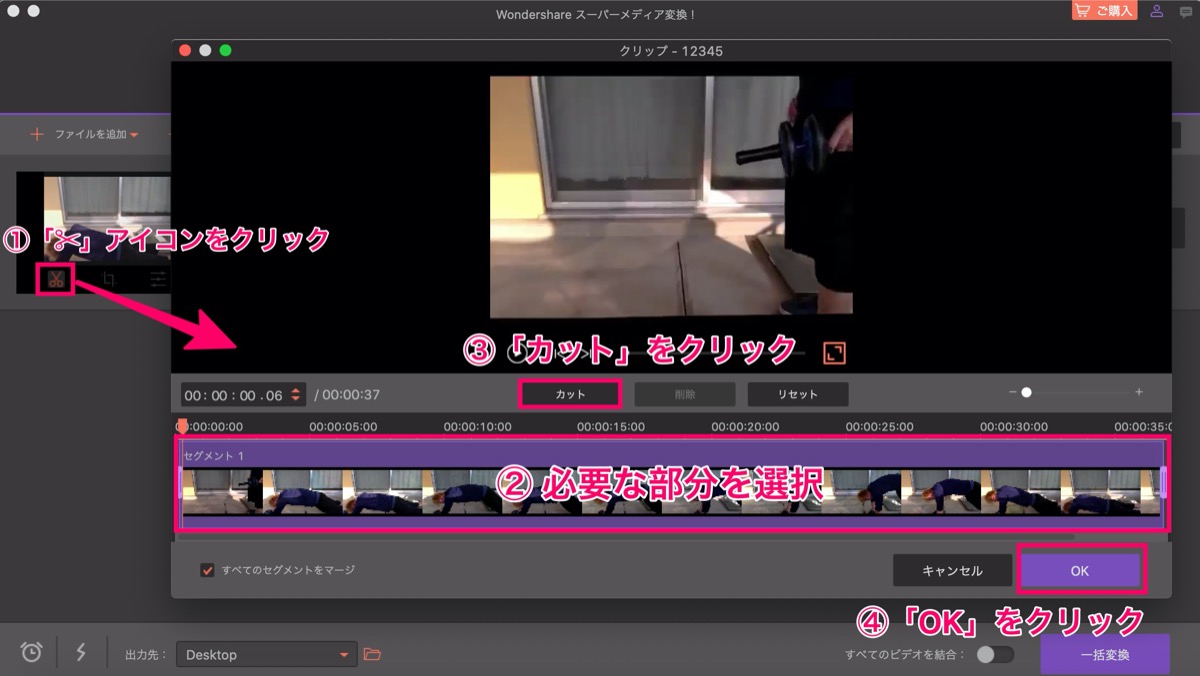
Task: Toggle the すべてのビデオを結合 switch
Action: 995,655
